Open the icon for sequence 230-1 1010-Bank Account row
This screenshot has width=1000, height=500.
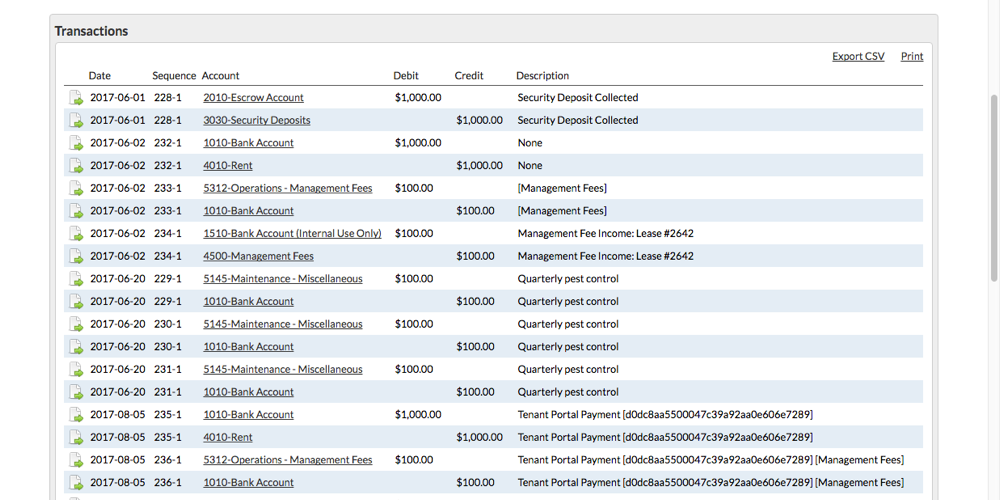pyautogui.click(x=76, y=347)
